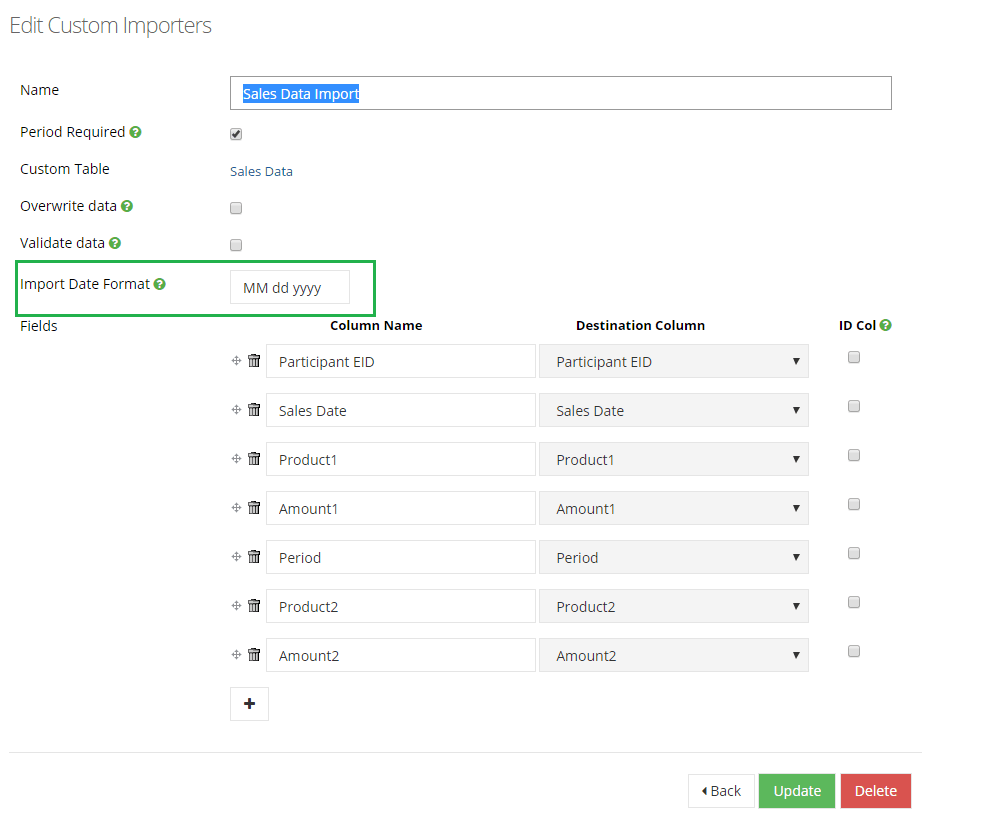
Task: Open Product2 destination column dropdown
Action: [673, 606]
